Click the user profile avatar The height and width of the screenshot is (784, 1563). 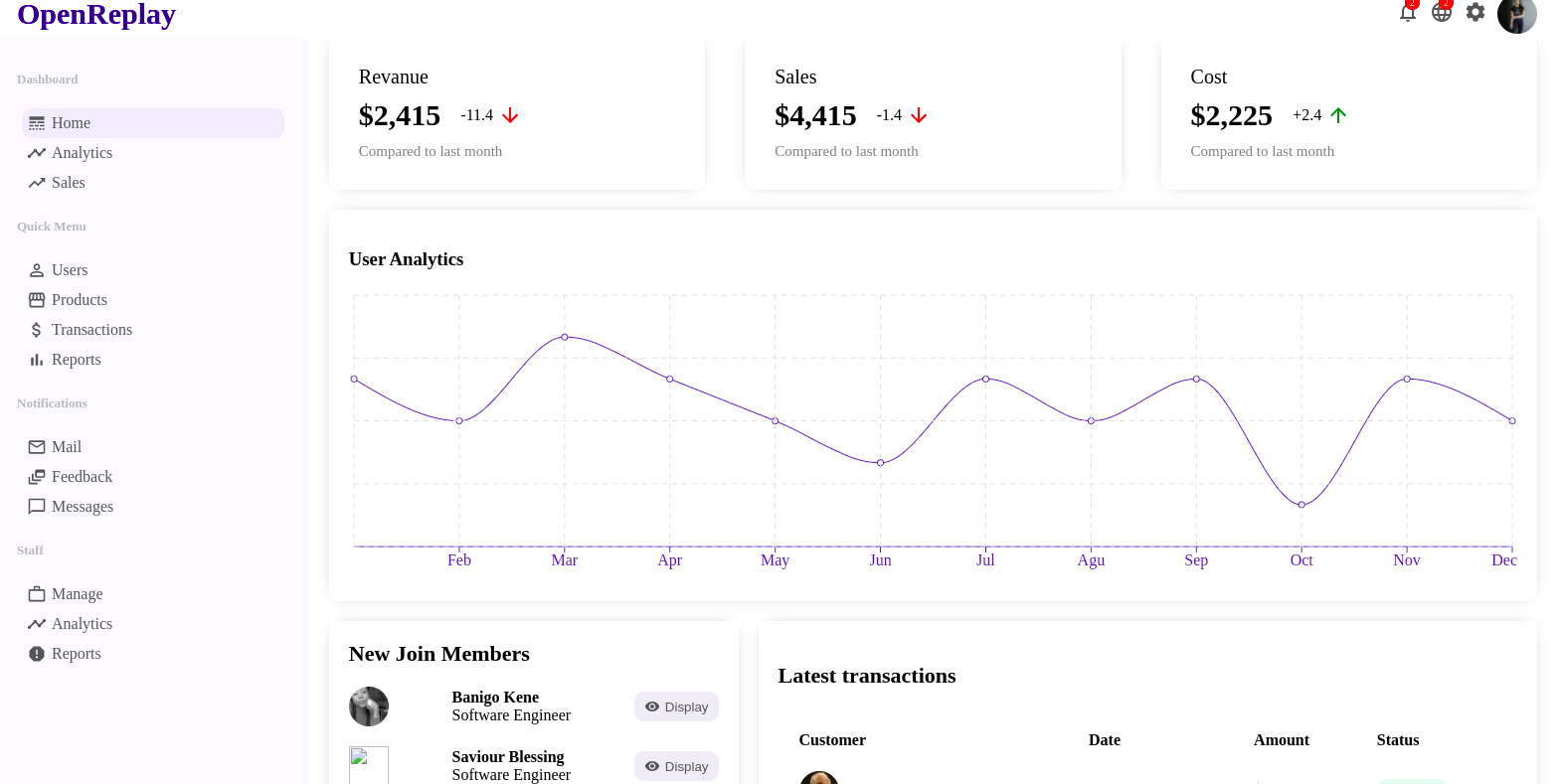coord(1517,14)
